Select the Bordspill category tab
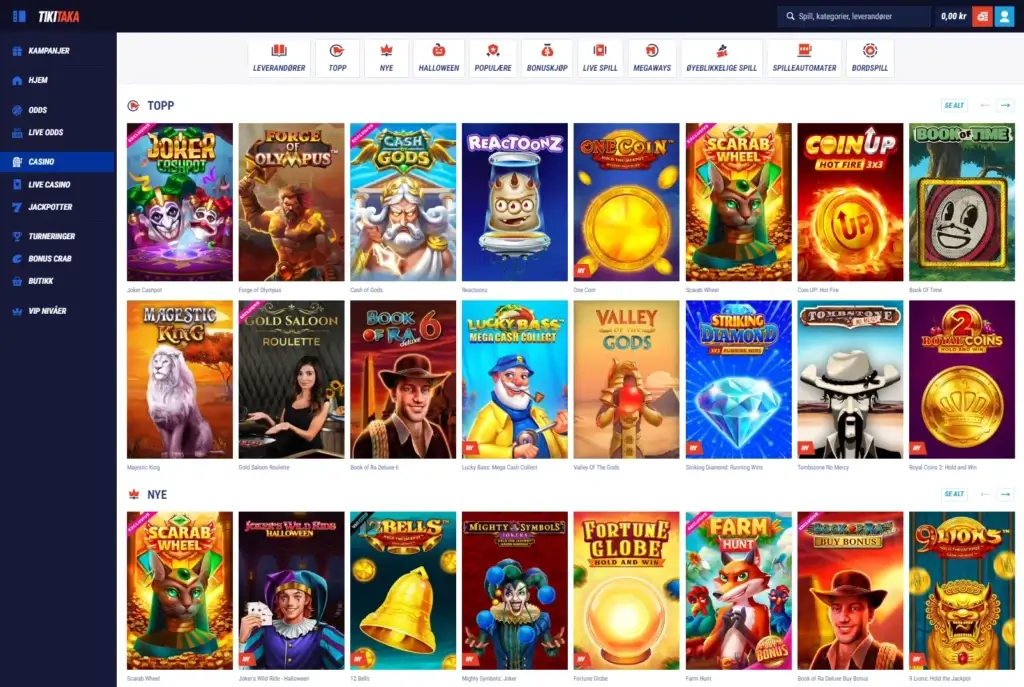Viewport: 1024px width, 687px height. coord(870,58)
